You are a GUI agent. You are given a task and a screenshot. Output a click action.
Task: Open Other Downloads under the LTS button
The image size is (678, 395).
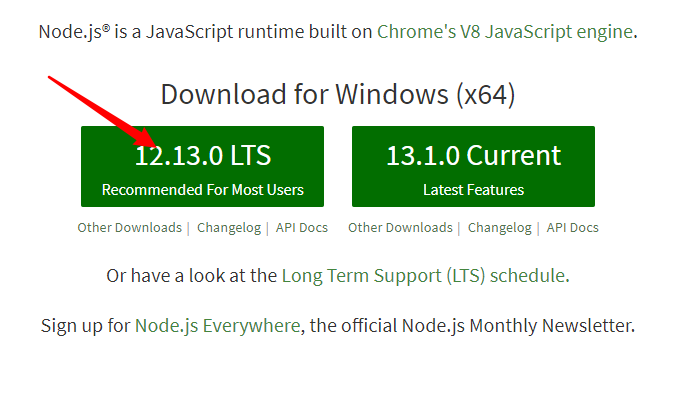point(130,228)
